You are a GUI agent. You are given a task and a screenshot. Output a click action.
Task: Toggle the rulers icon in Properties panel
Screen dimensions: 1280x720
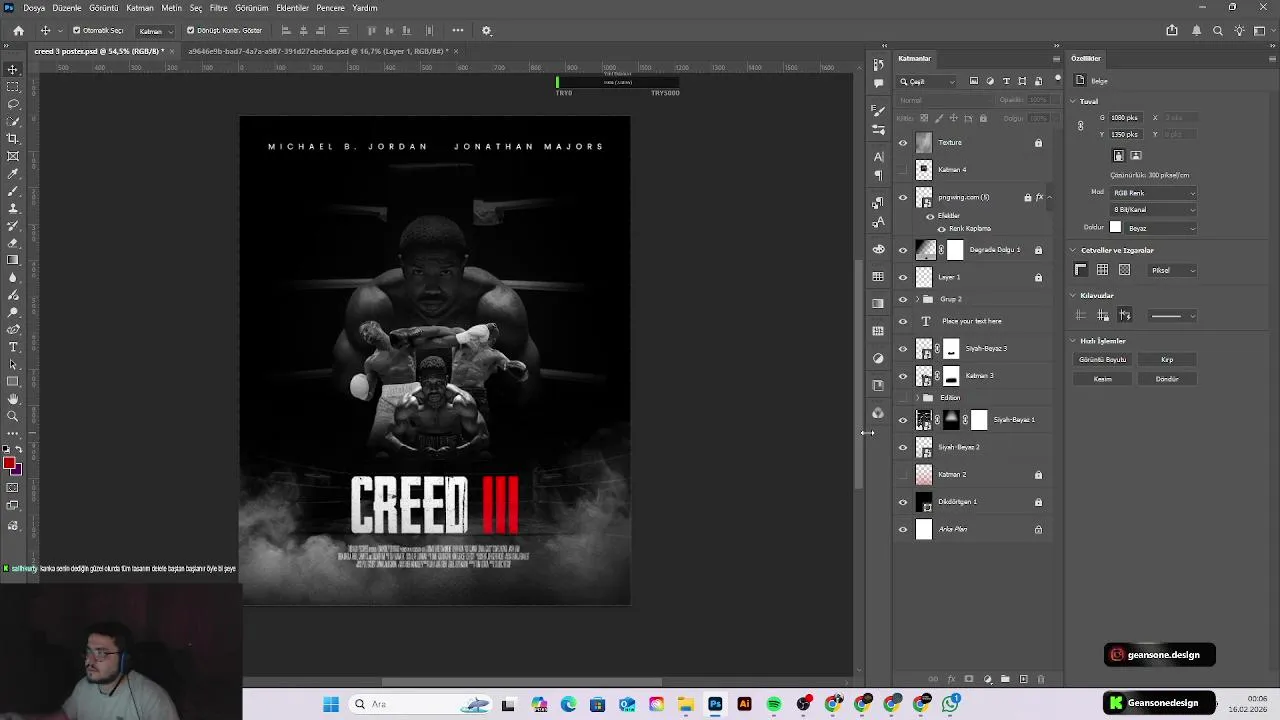(1081, 270)
